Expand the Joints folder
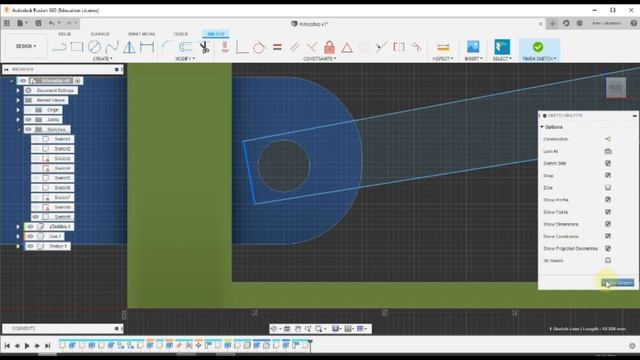The height and width of the screenshot is (360, 640). tap(18, 120)
